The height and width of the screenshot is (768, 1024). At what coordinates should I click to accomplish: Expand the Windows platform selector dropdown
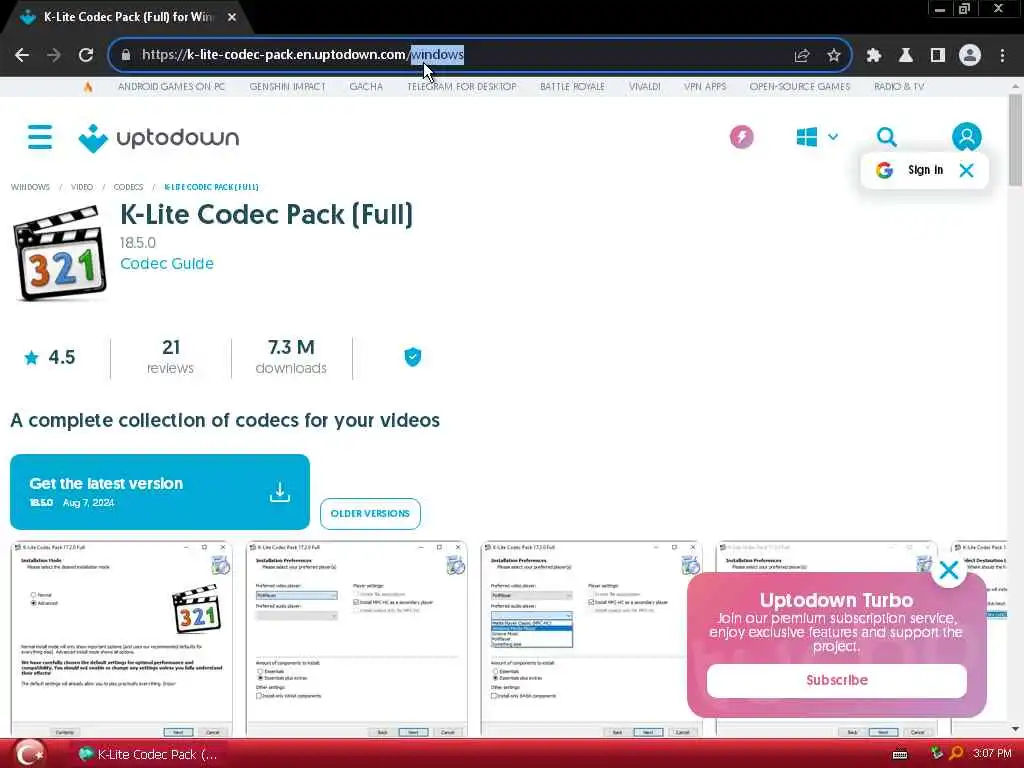coord(817,137)
